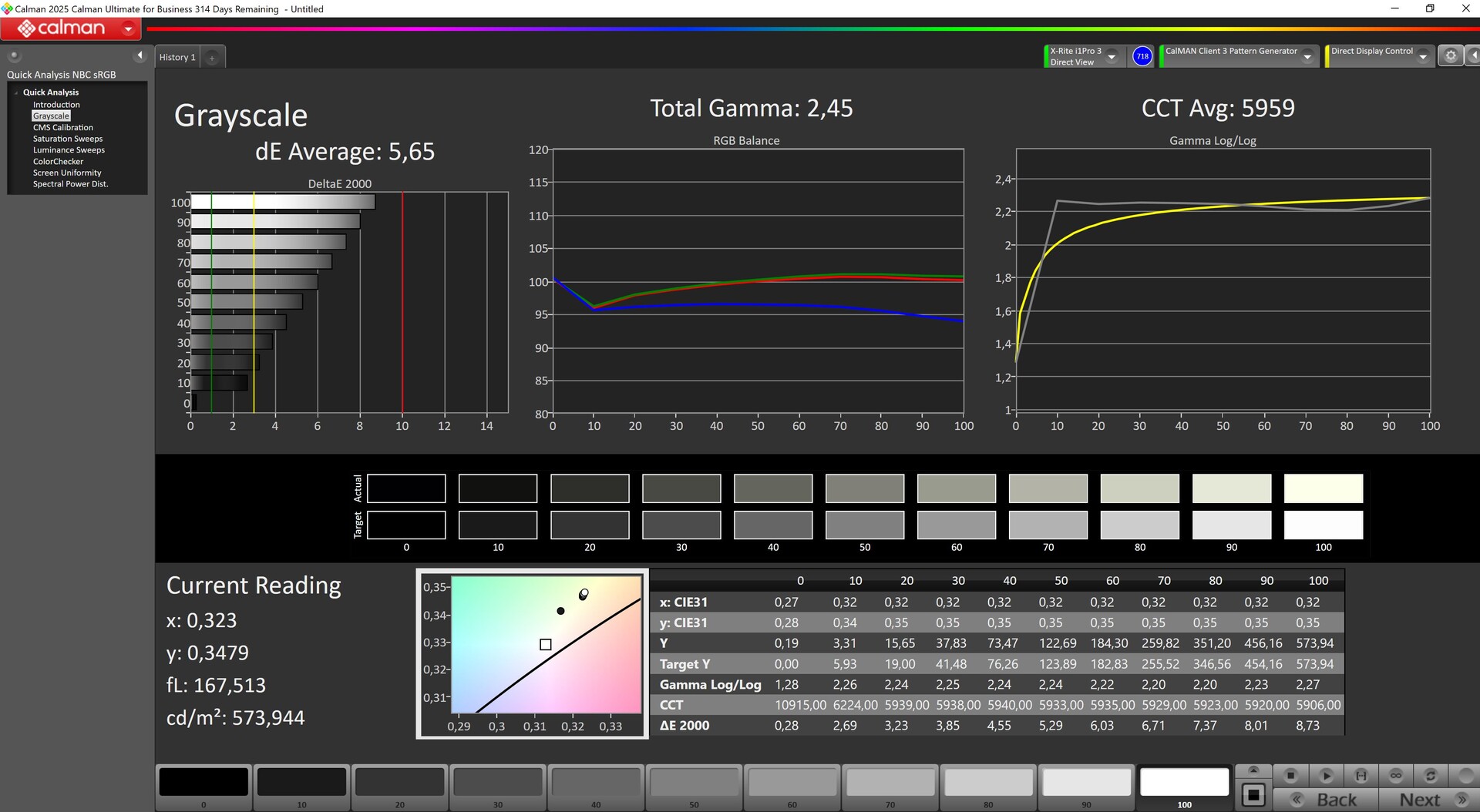Screen dimensions: 1480x812
Task: Switch to the History 1 tab
Action: 177,58
